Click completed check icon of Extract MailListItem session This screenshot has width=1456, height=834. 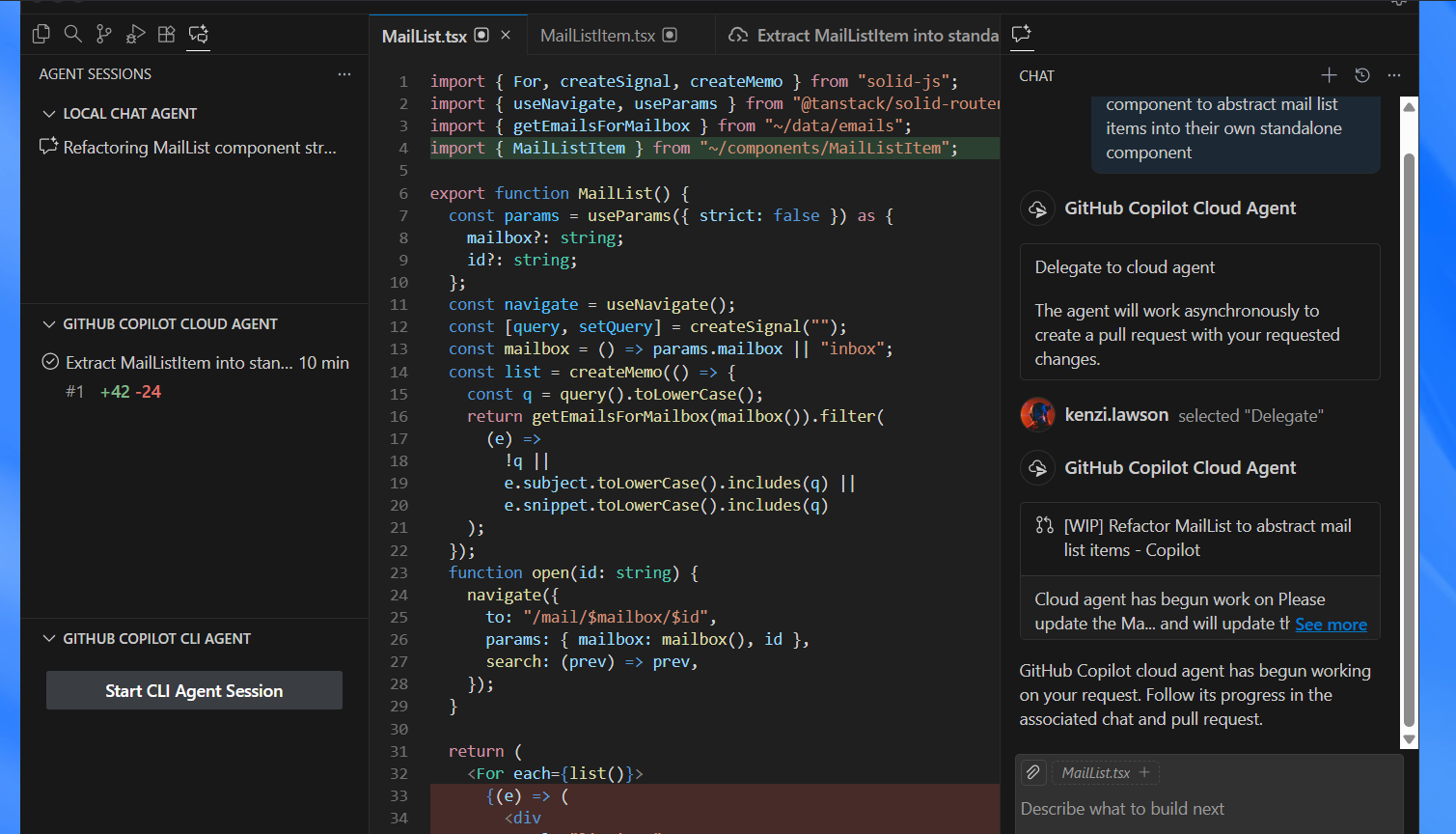[51, 362]
